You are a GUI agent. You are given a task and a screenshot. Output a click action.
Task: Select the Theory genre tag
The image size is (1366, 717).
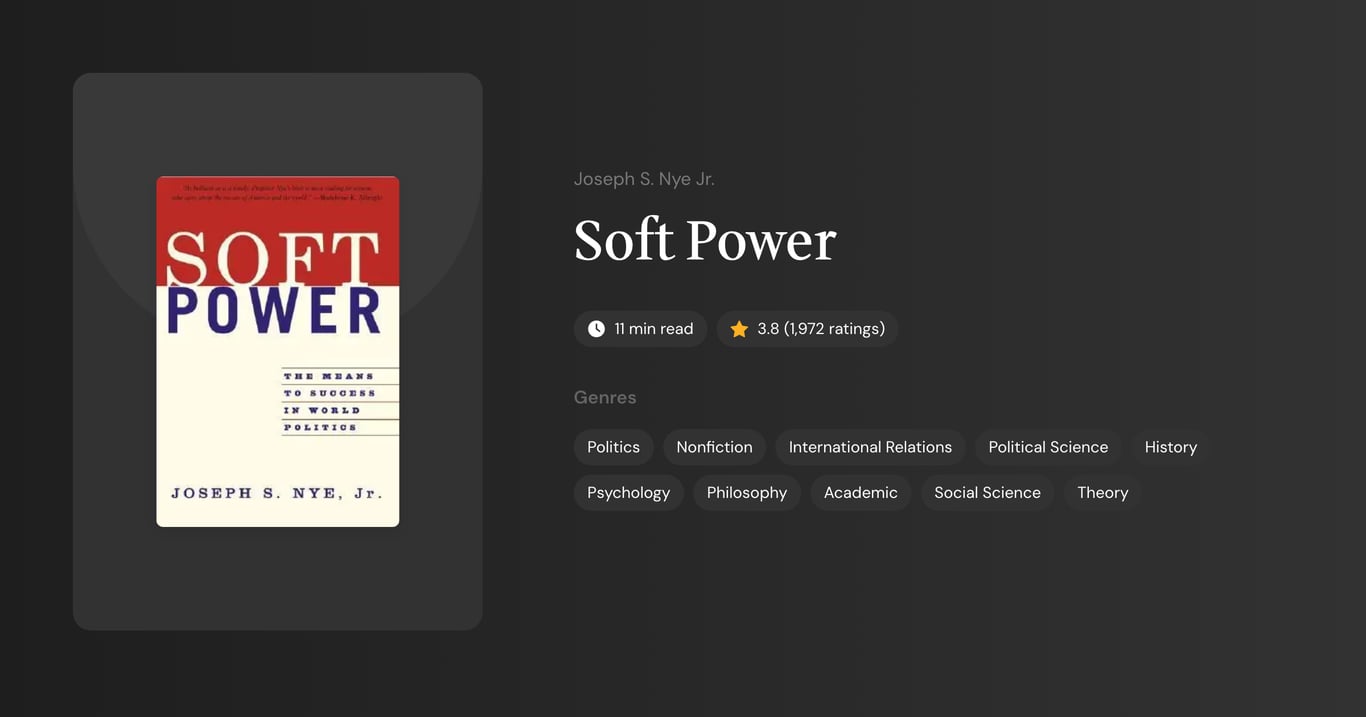1102,492
